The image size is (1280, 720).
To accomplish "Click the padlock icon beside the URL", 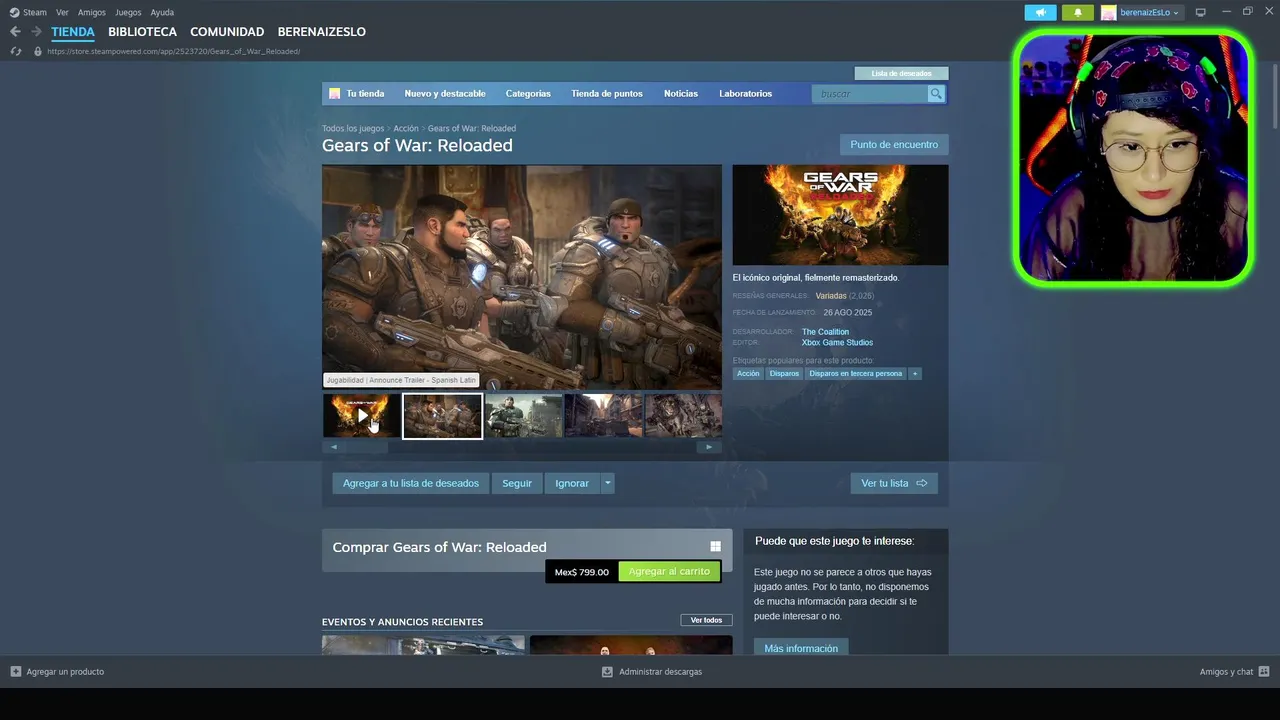I will point(38,51).
